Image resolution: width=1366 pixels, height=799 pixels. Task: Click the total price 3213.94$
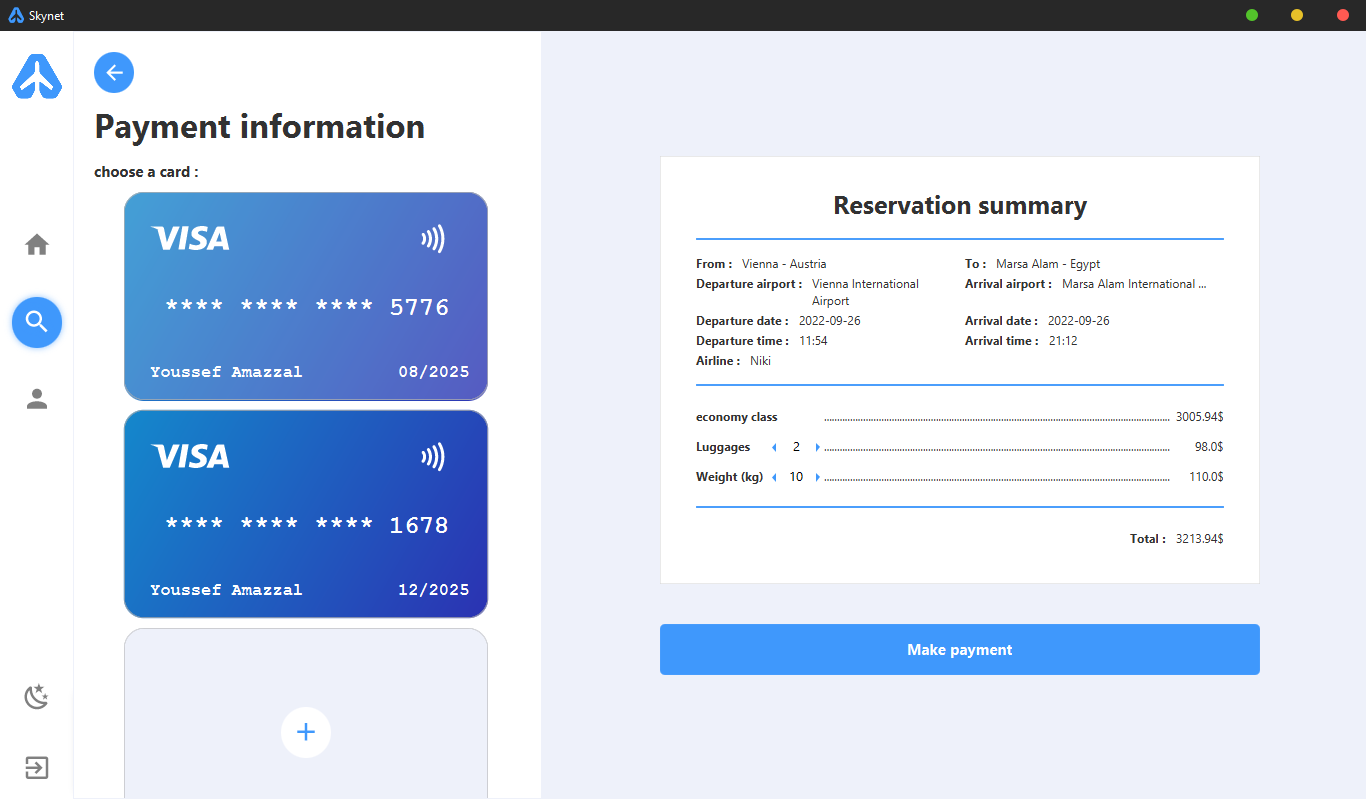[x=1199, y=539]
